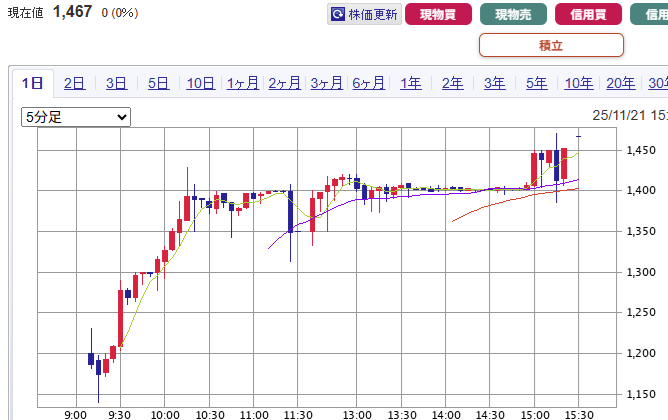Switch to the 2日 chart tab
668x420 pixels.
[x=75, y=83]
